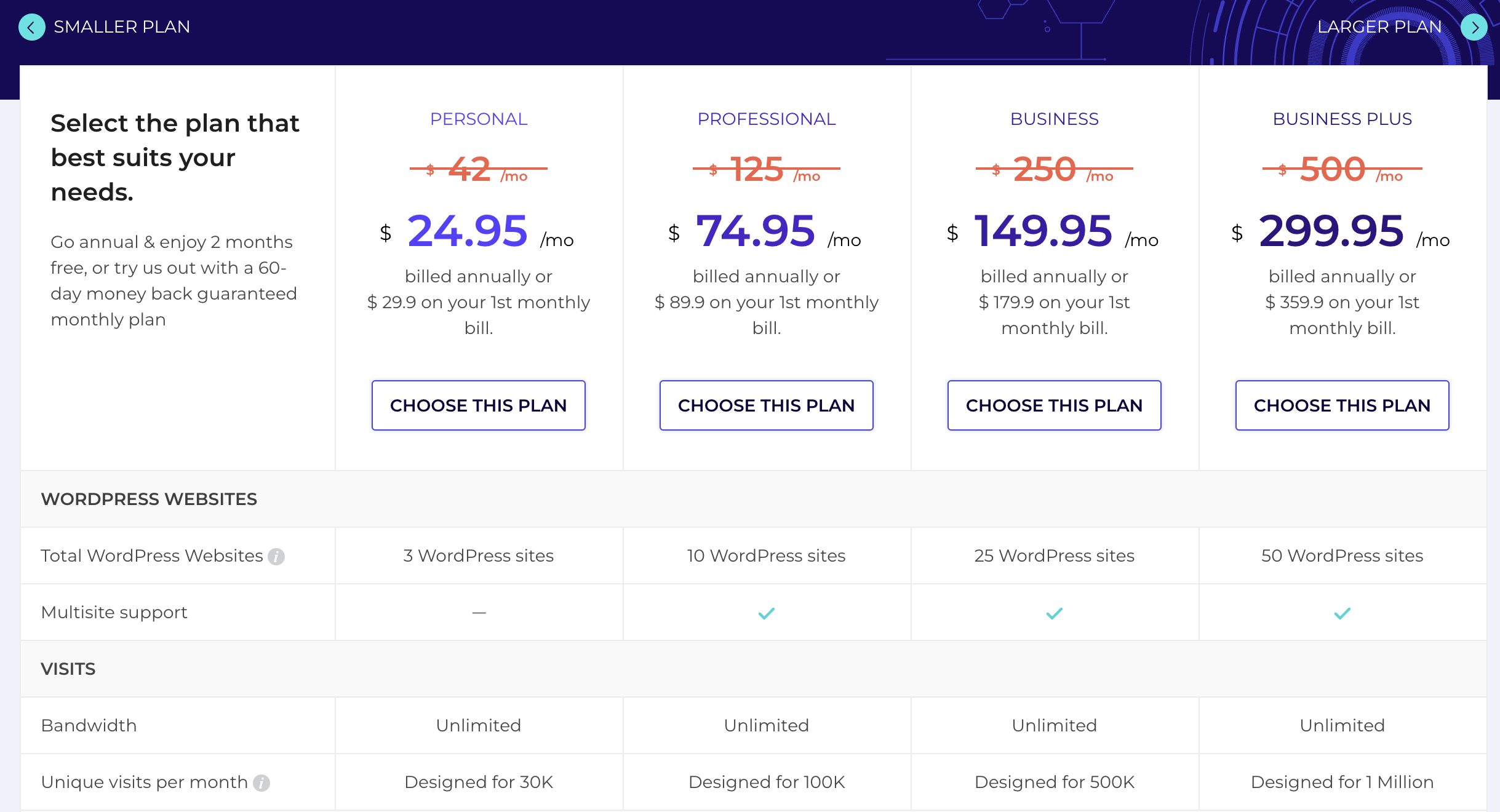This screenshot has width=1500, height=812.
Task: Choose the Professional plan
Action: coord(766,405)
